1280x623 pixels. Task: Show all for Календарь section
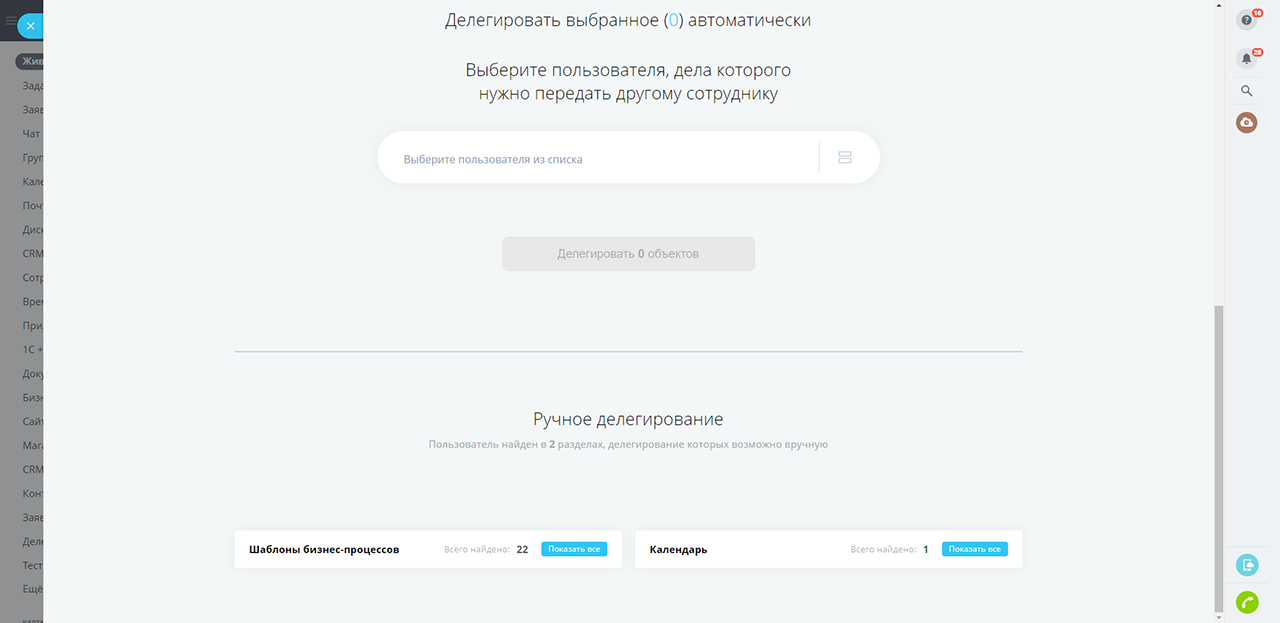974,549
